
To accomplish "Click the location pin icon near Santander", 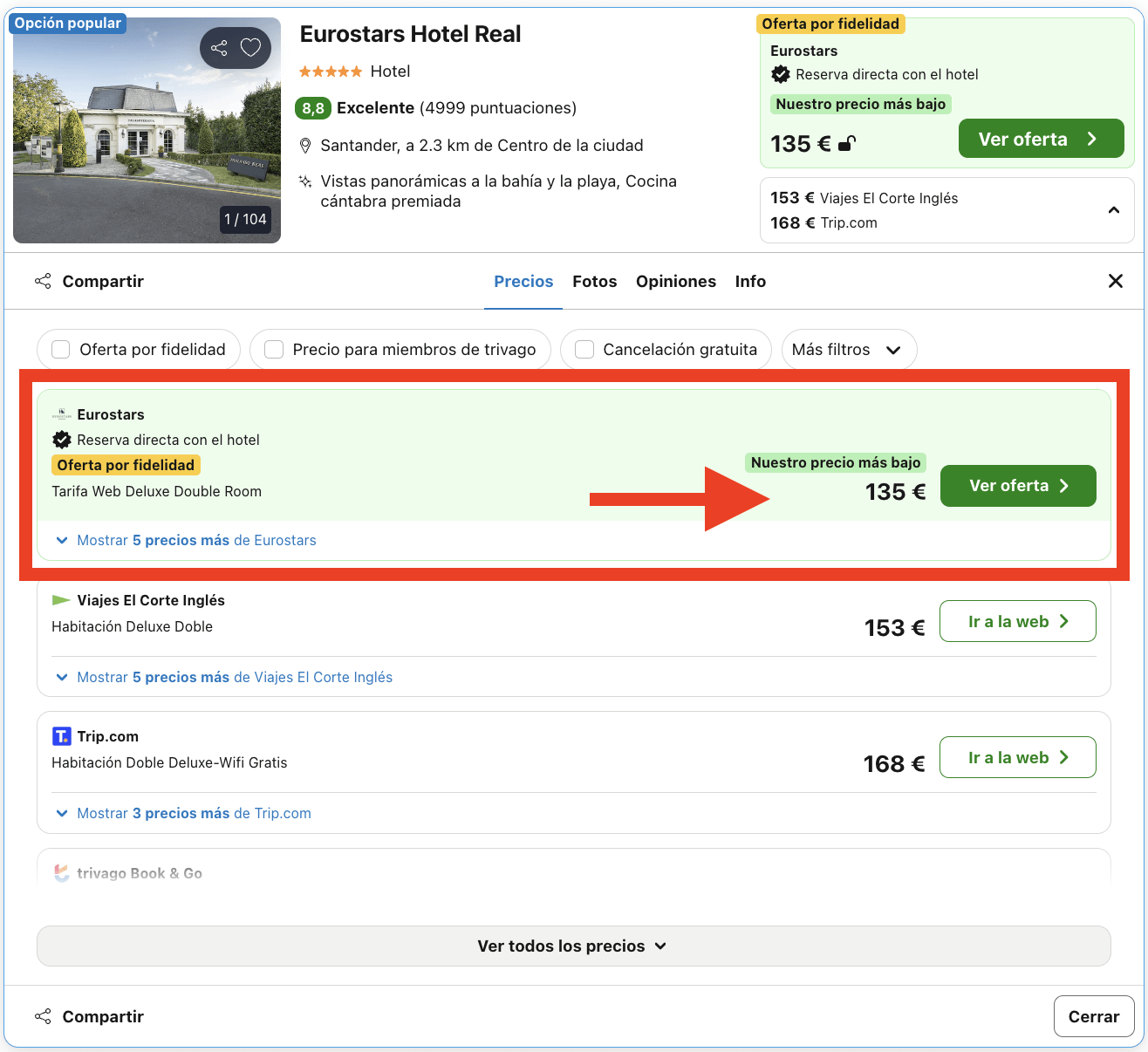I will tap(306, 145).
